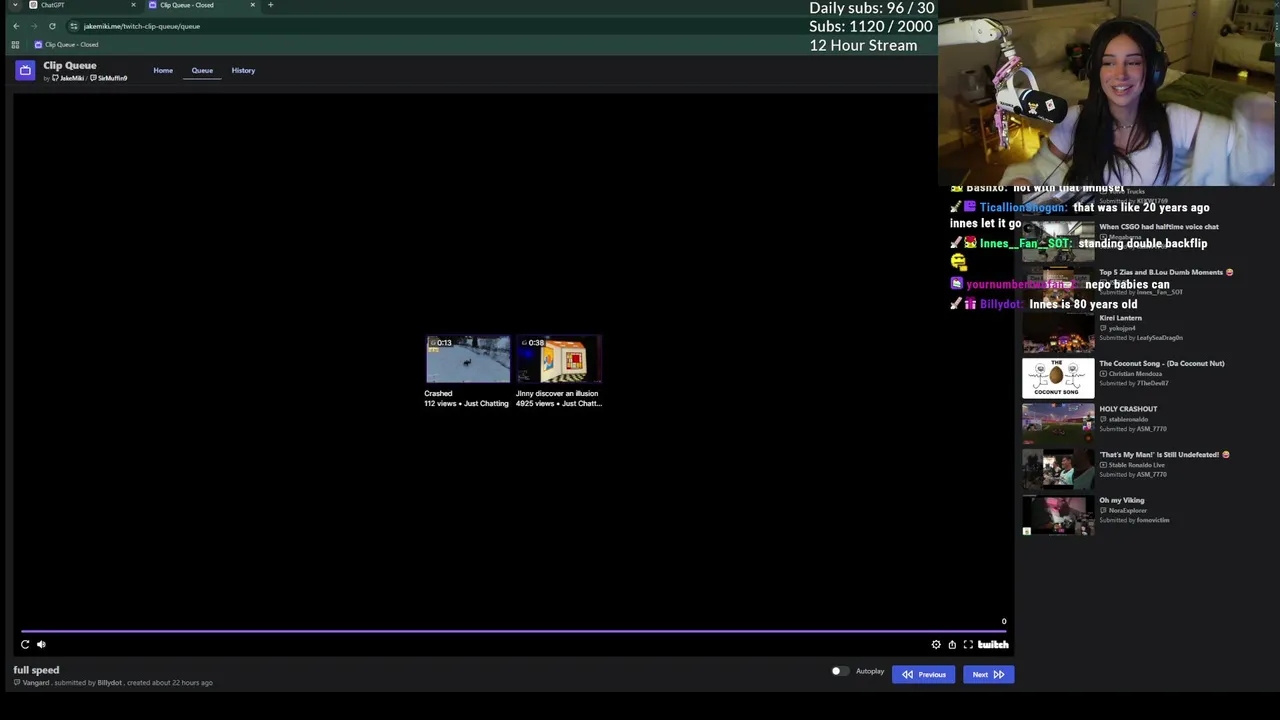The height and width of the screenshot is (720, 1280).
Task: Click the 'full speed' clip title
Action: coord(36,670)
